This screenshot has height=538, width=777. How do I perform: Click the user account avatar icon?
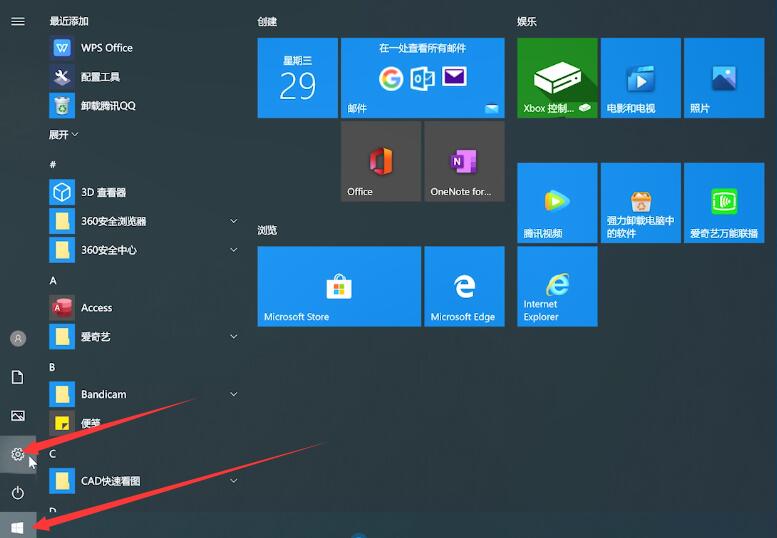pos(18,339)
